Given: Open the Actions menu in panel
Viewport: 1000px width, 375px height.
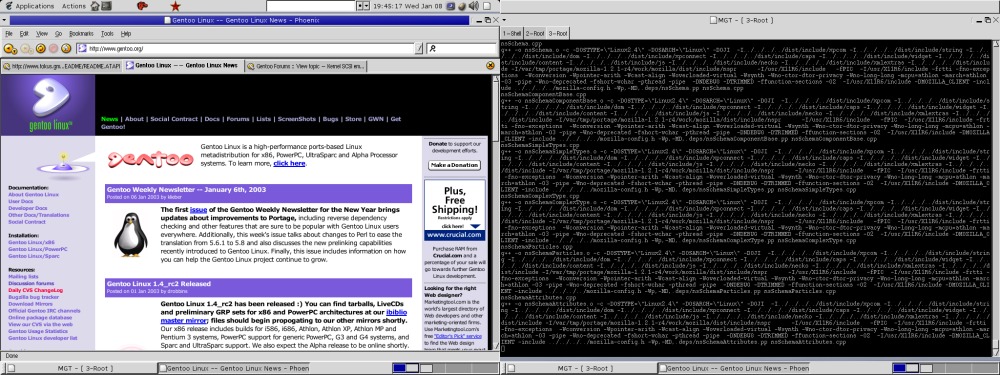Looking at the screenshot, I should point(73,6).
